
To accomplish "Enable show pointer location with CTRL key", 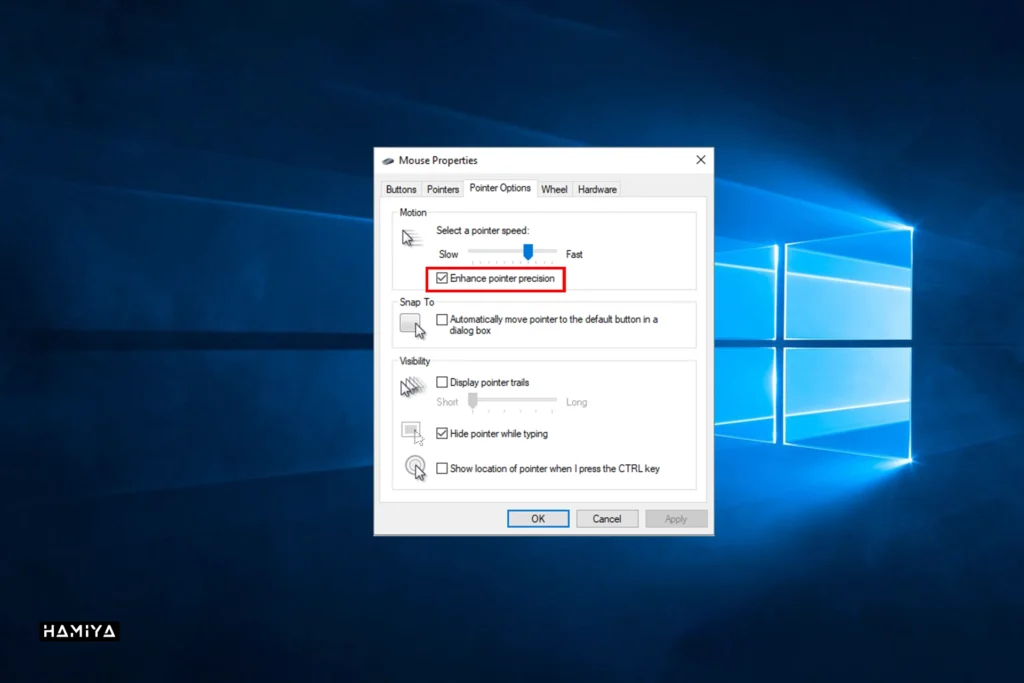I will click(x=442, y=468).
